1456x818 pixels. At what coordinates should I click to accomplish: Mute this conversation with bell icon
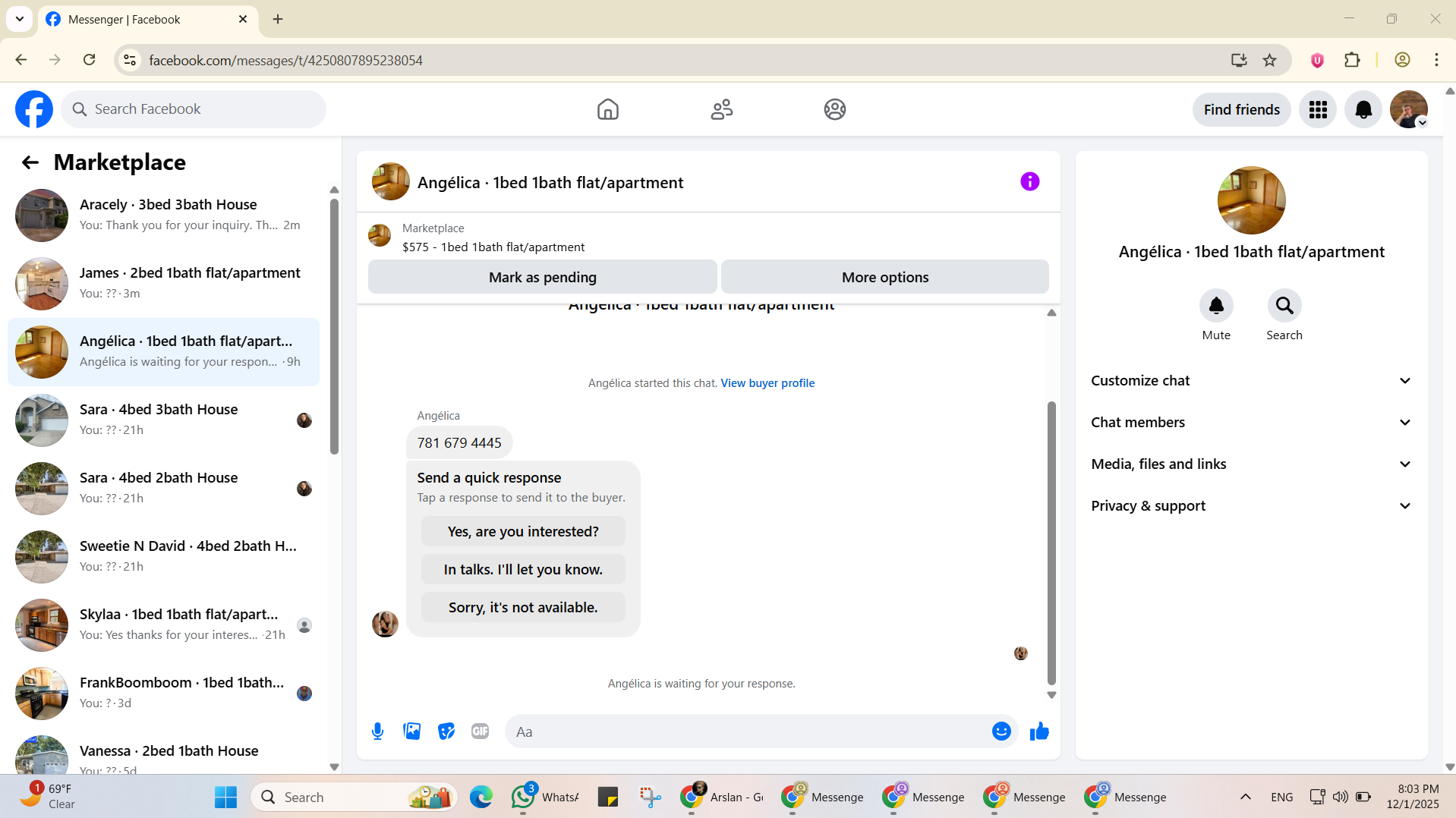pyautogui.click(x=1216, y=306)
